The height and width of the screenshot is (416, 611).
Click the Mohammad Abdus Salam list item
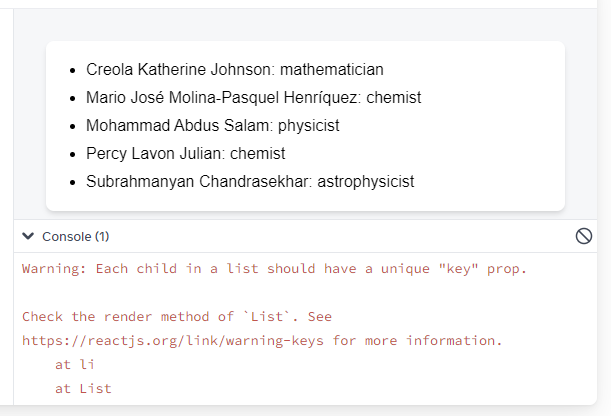tap(212, 125)
